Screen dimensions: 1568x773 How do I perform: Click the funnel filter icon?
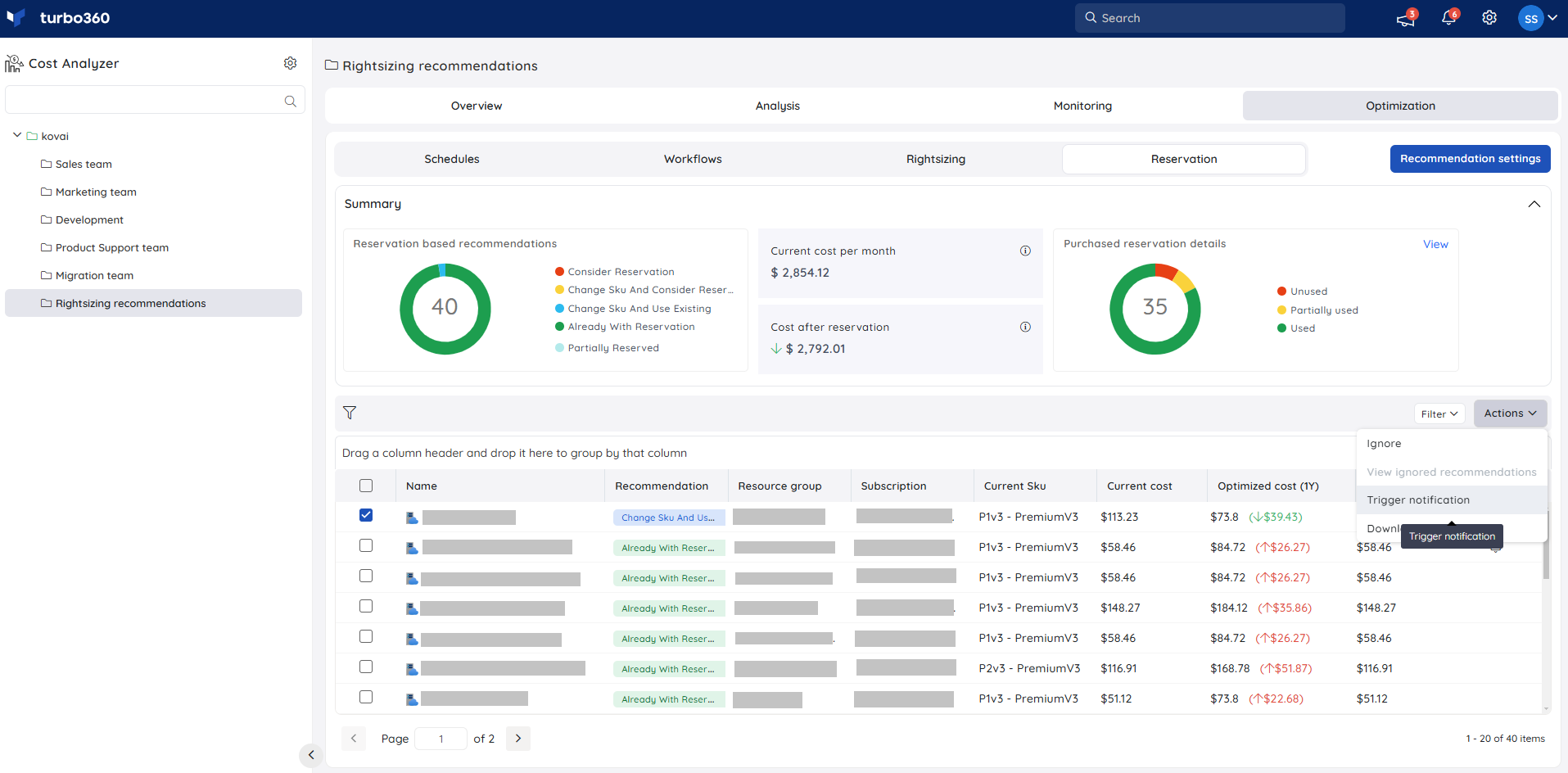pyautogui.click(x=350, y=413)
